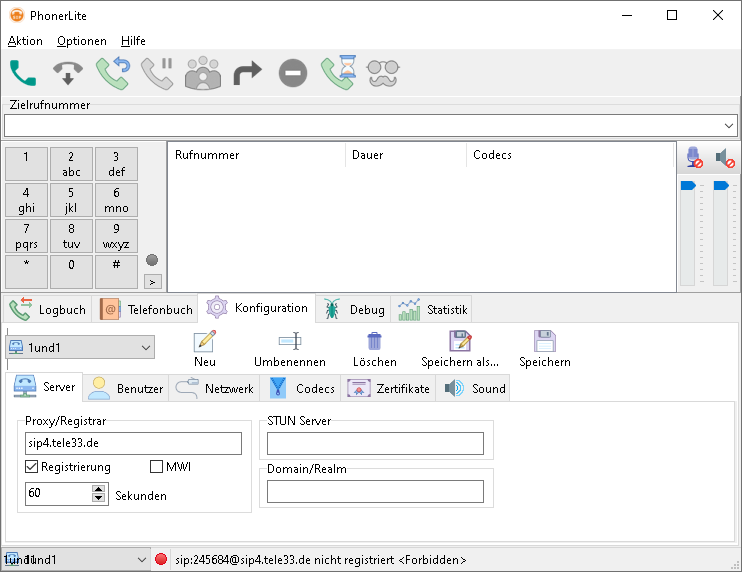This screenshot has width=742, height=572.
Task: Switch to the Debug tab
Action: [x=353, y=310]
